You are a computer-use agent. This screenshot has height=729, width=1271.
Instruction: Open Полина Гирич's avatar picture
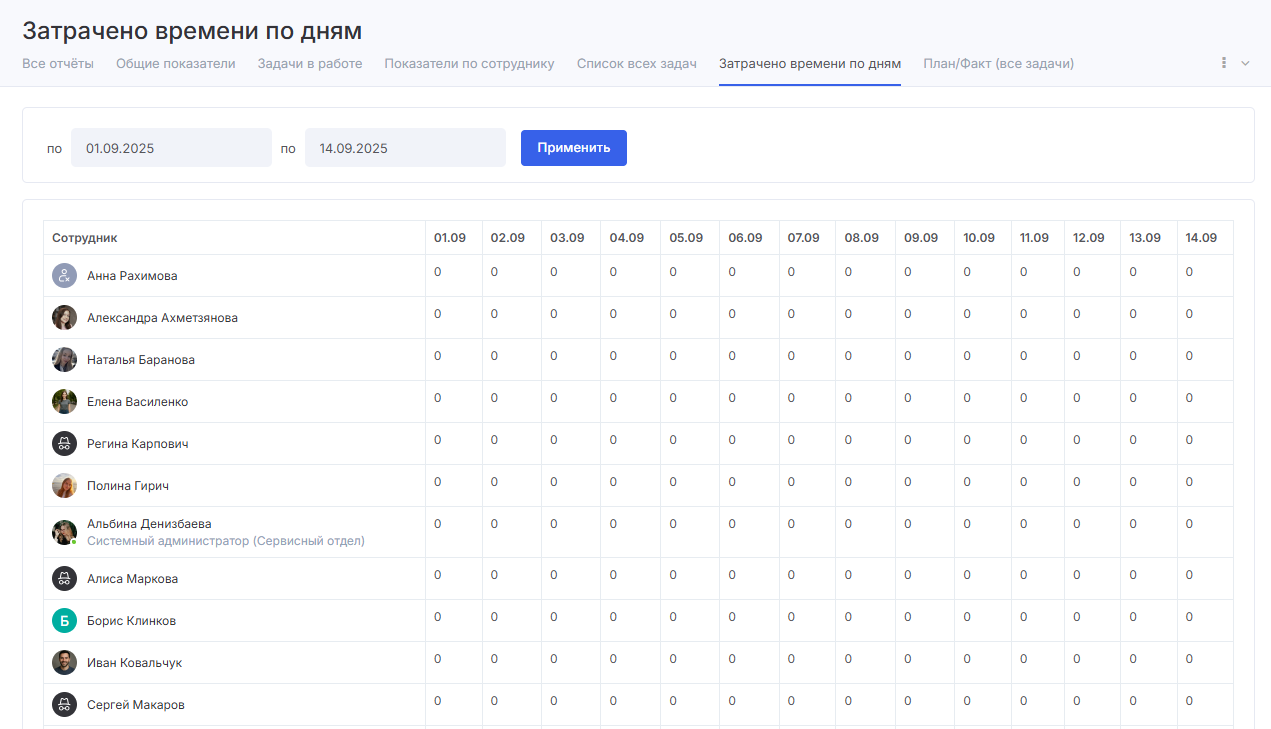pos(64,486)
